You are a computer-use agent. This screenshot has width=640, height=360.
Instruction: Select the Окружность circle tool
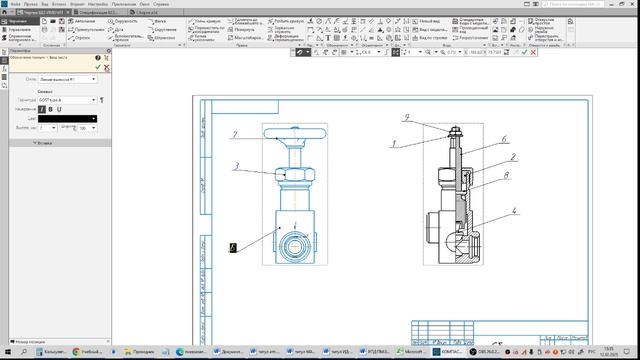pyautogui.click(x=122, y=21)
